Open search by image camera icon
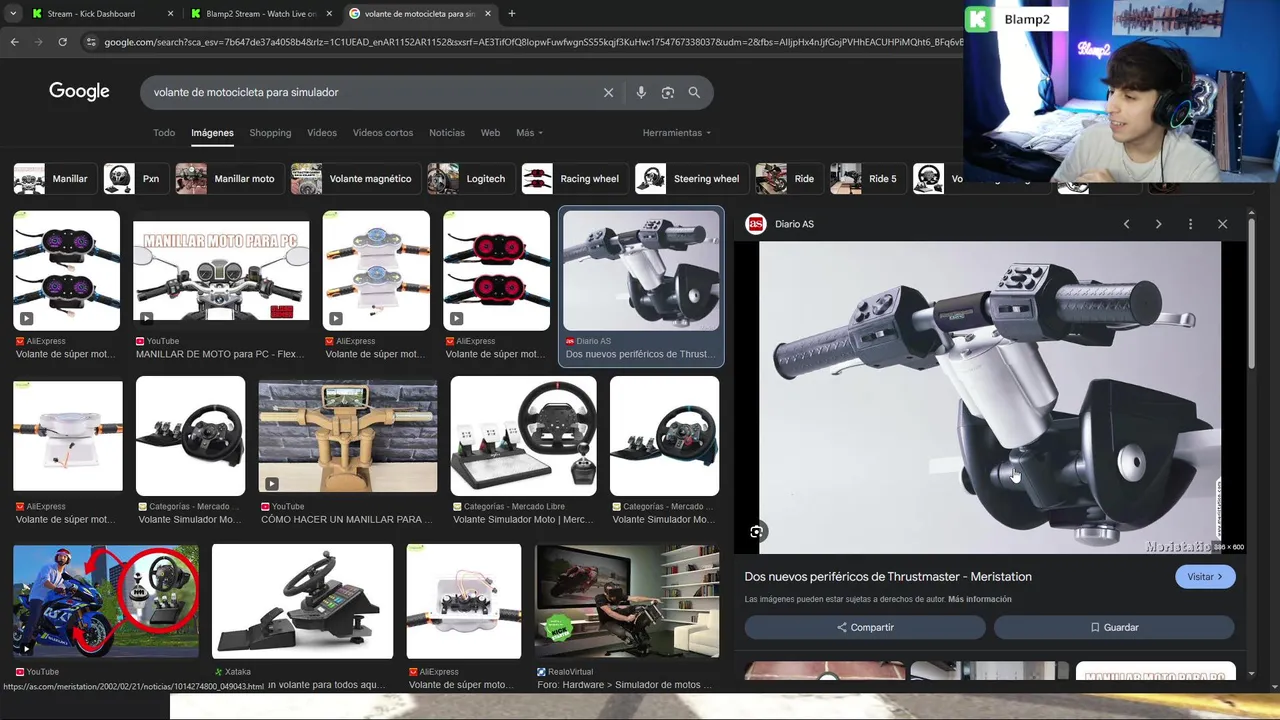 668,92
